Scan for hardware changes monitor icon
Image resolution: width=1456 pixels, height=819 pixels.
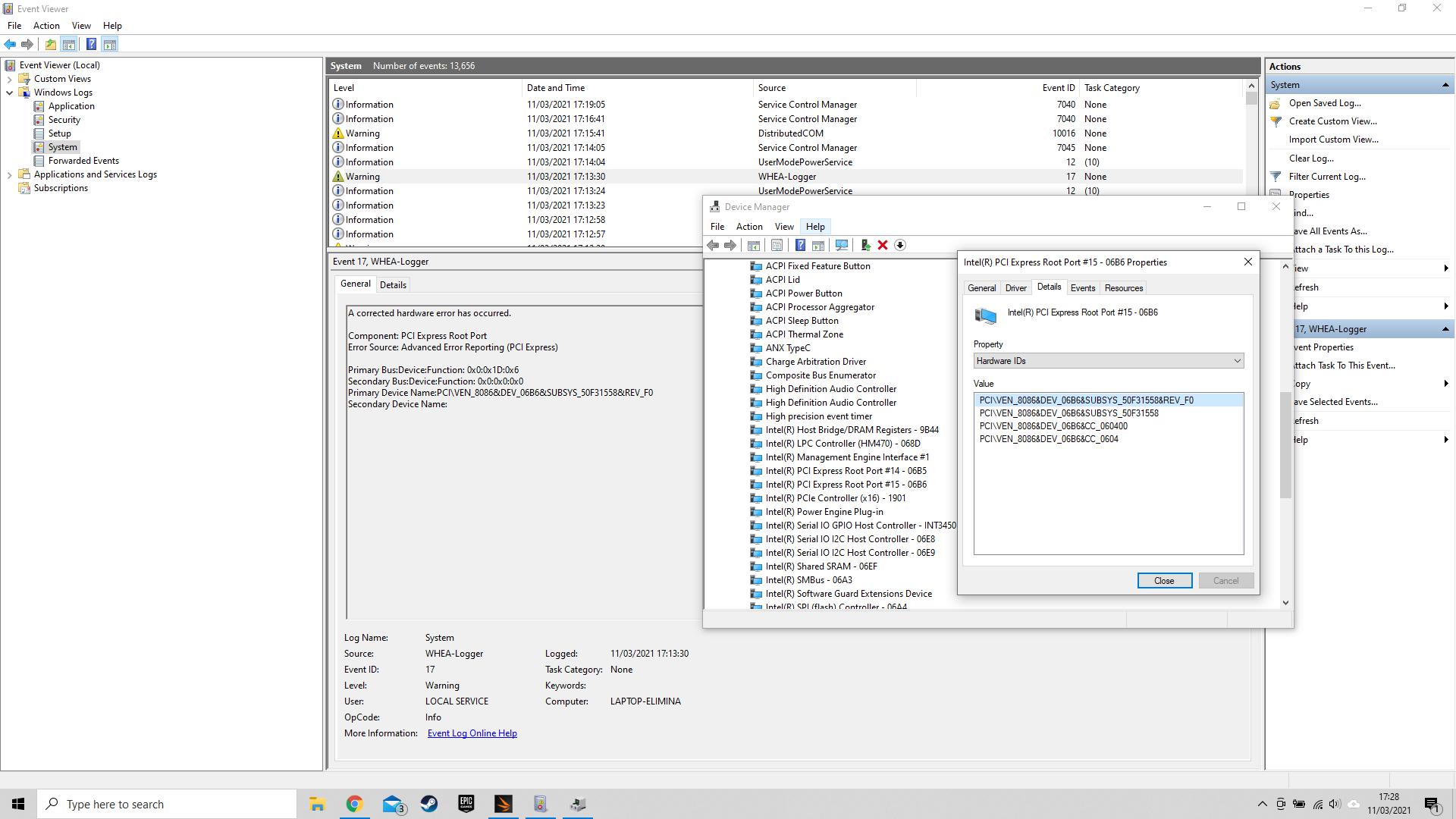tap(841, 246)
